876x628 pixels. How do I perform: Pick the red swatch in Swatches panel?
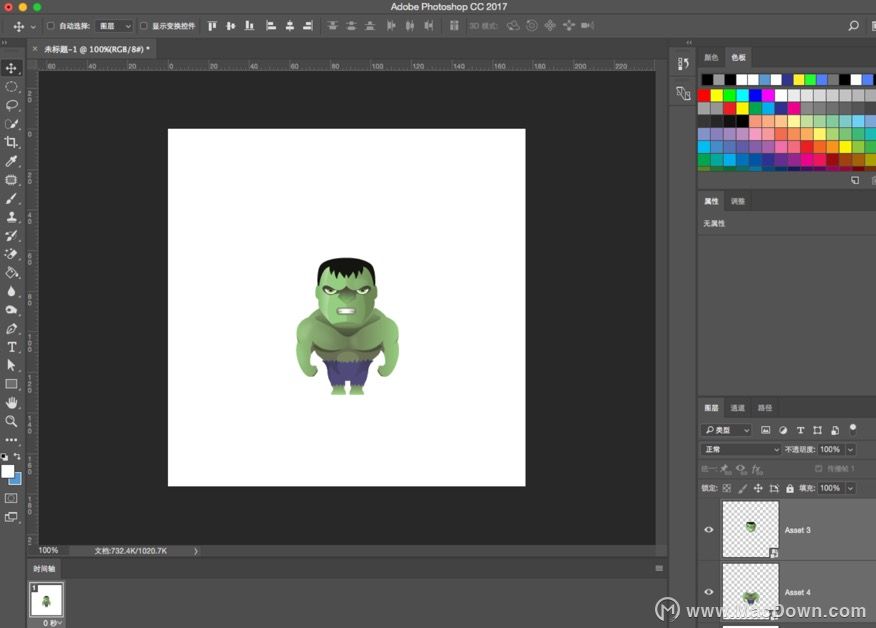704,96
